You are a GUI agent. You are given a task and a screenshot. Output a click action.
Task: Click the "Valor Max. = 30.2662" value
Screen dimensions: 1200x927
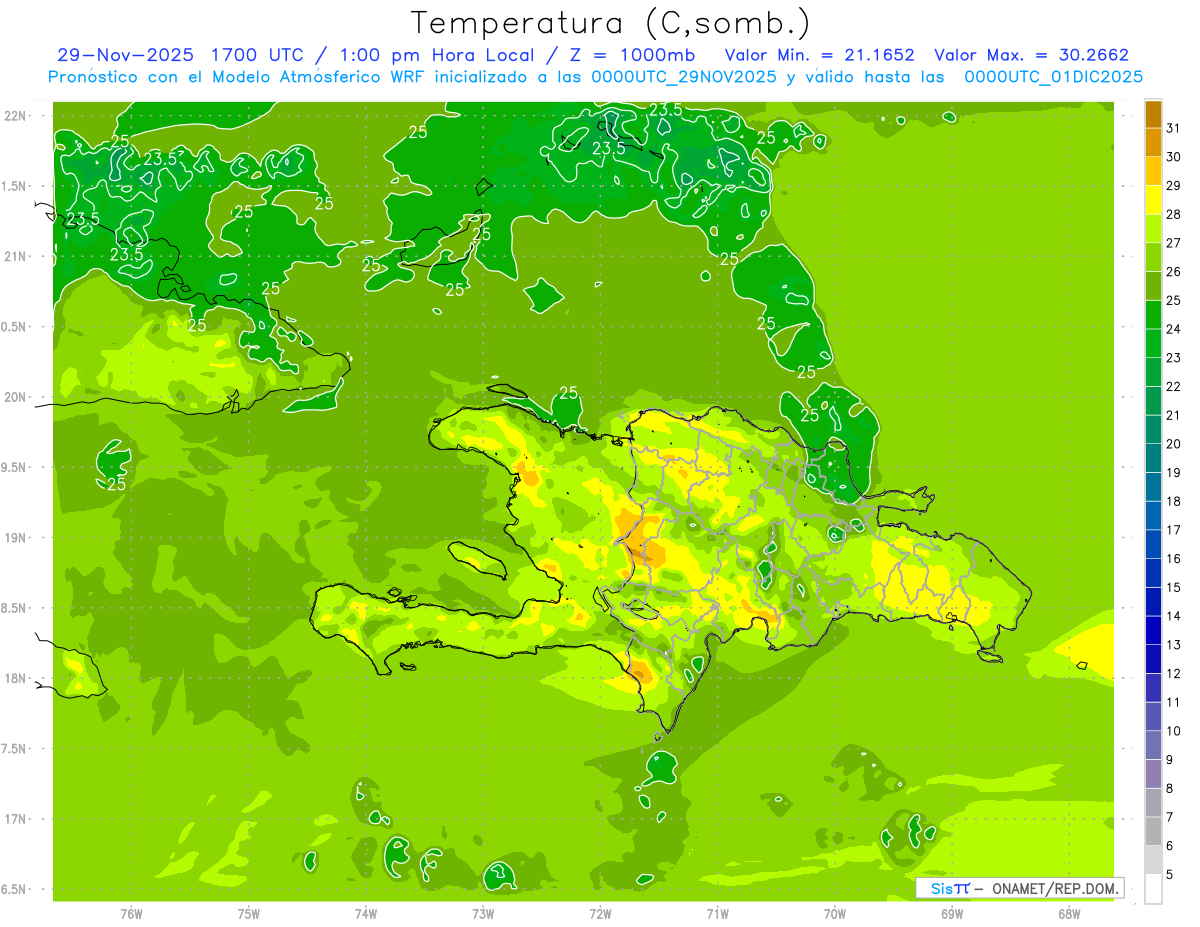tap(1032, 55)
